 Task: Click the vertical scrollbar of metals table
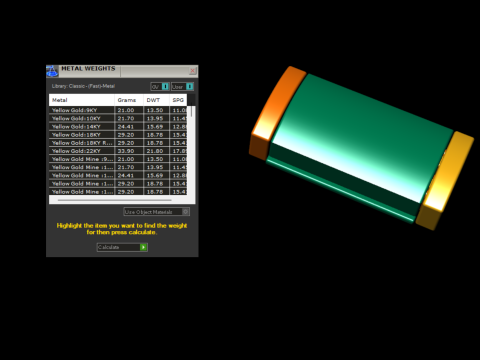click(x=192, y=112)
